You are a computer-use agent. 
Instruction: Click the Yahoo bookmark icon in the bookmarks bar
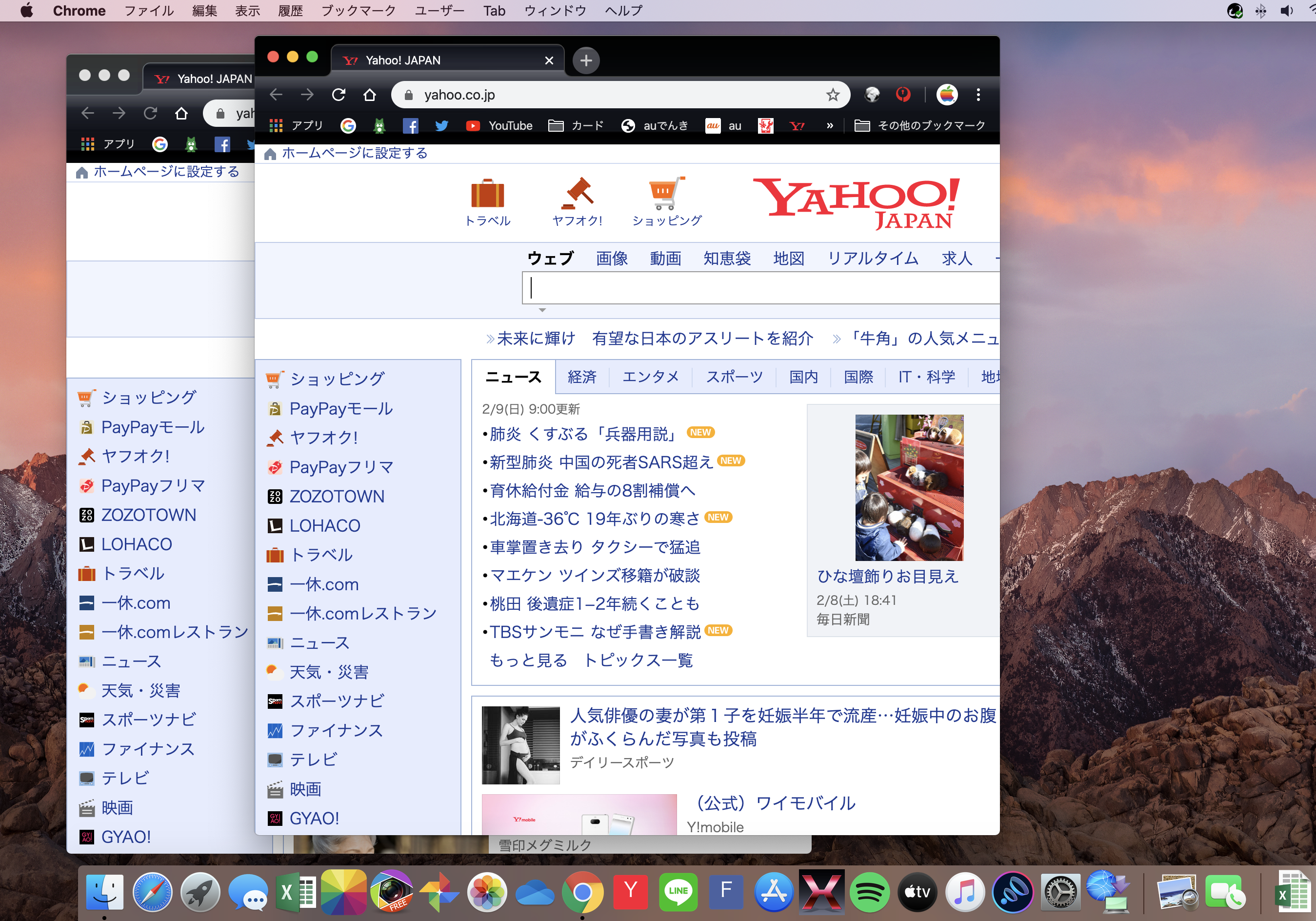(797, 125)
